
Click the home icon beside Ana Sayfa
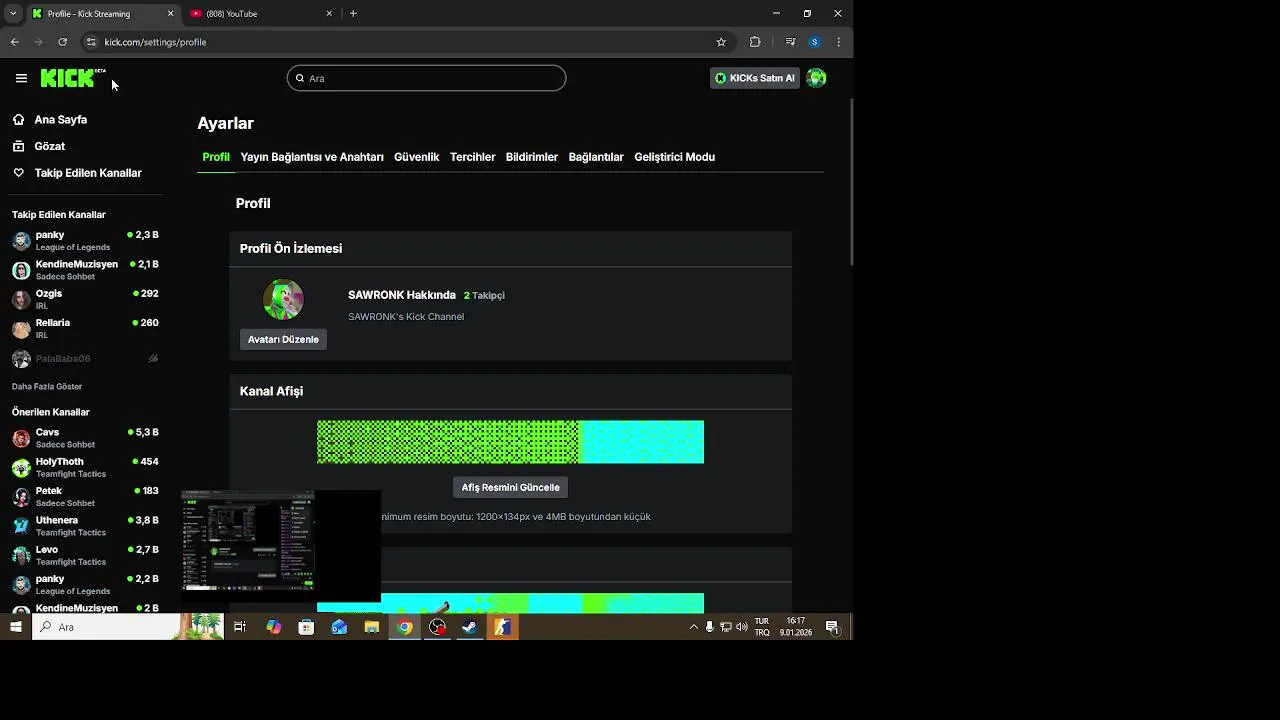pyautogui.click(x=18, y=119)
